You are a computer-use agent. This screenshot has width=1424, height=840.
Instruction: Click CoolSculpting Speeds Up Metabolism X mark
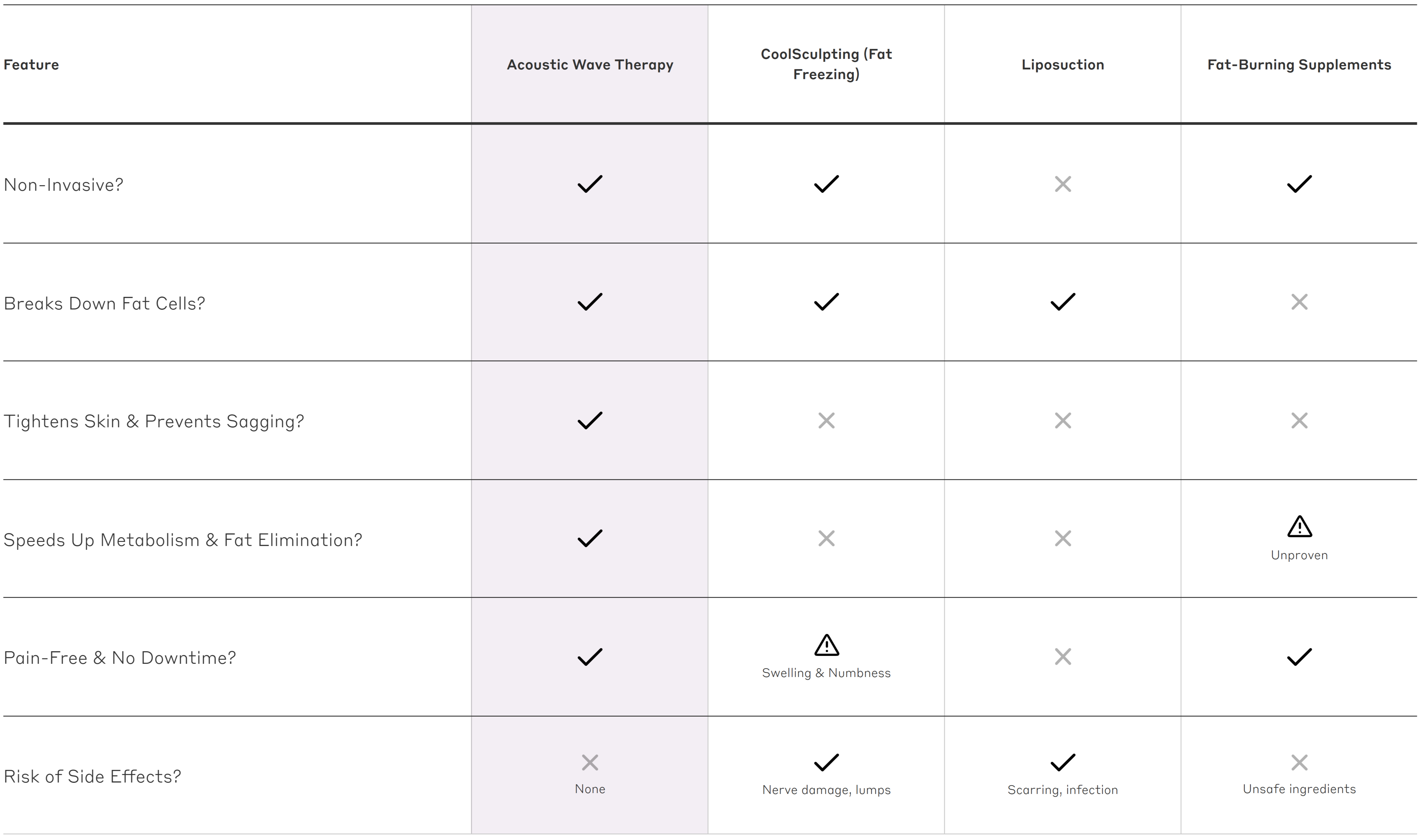(x=826, y=538)
